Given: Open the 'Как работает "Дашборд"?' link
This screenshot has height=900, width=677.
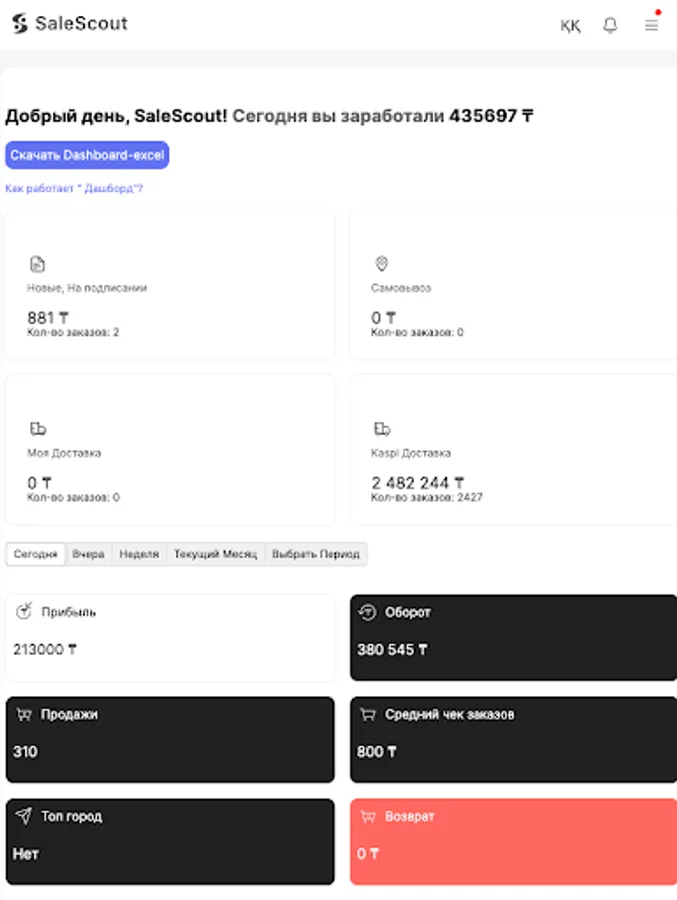Looking at the screenshot, I should pos(75,187).
